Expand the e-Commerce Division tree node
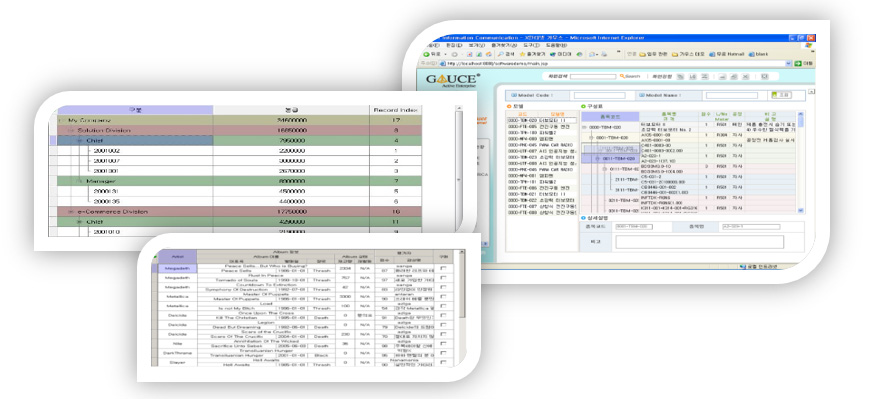 71,212
